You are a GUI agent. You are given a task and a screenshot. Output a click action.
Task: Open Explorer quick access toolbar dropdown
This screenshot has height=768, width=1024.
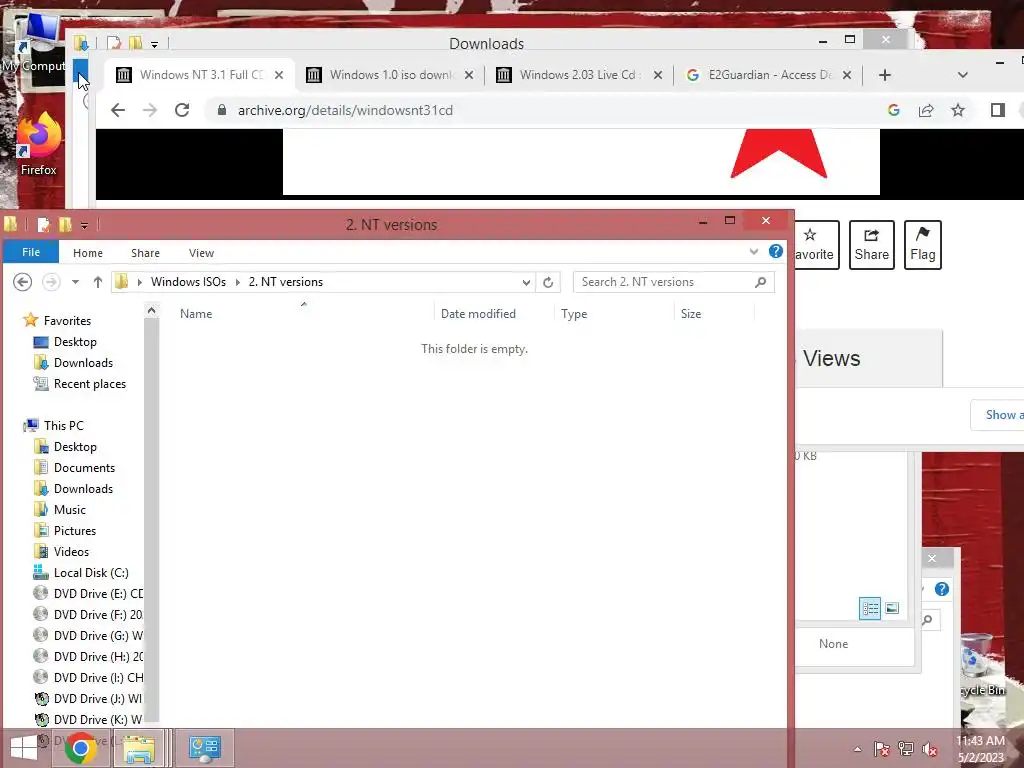point(84,225)
